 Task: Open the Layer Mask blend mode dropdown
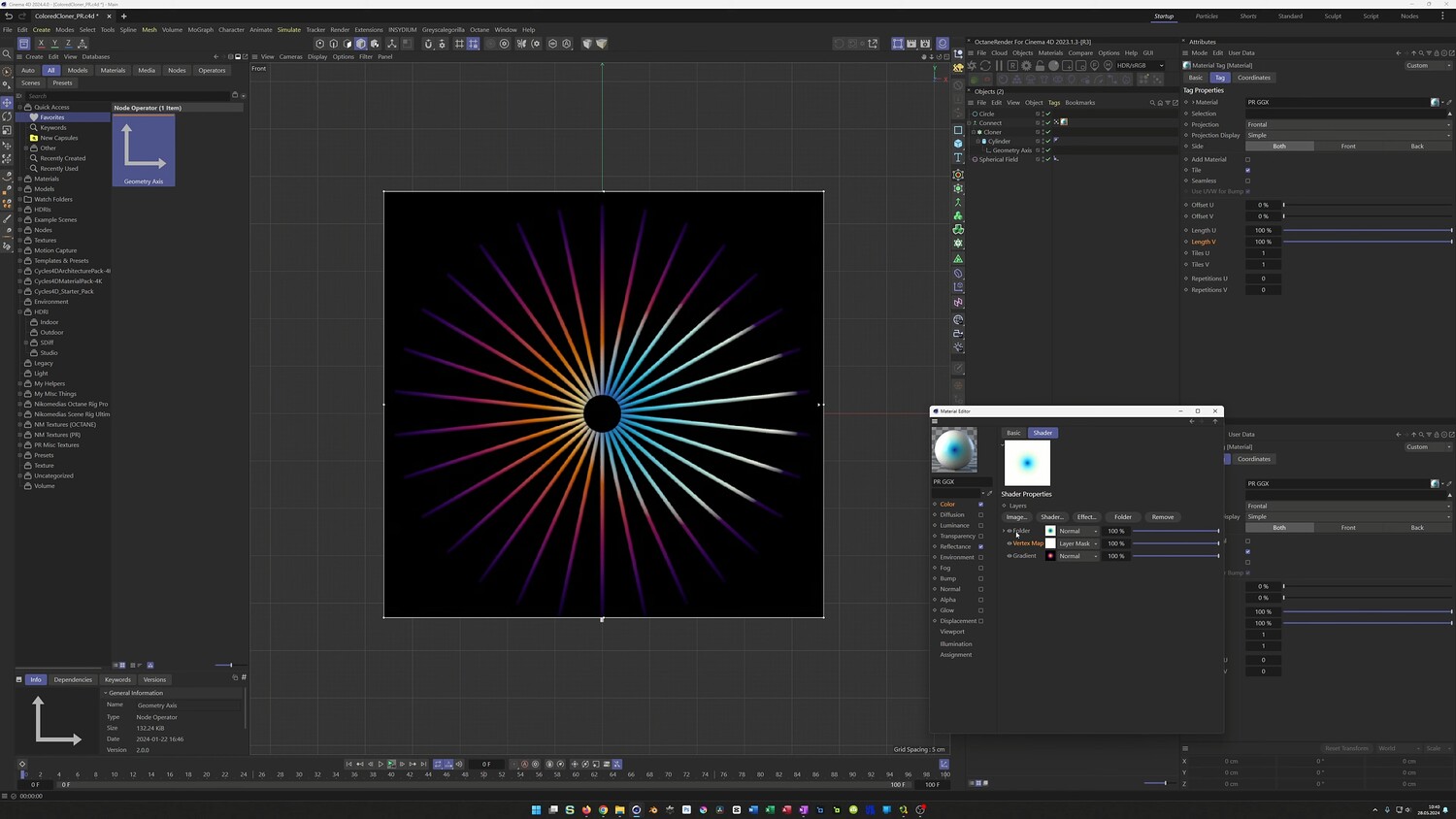point(1077,543)
